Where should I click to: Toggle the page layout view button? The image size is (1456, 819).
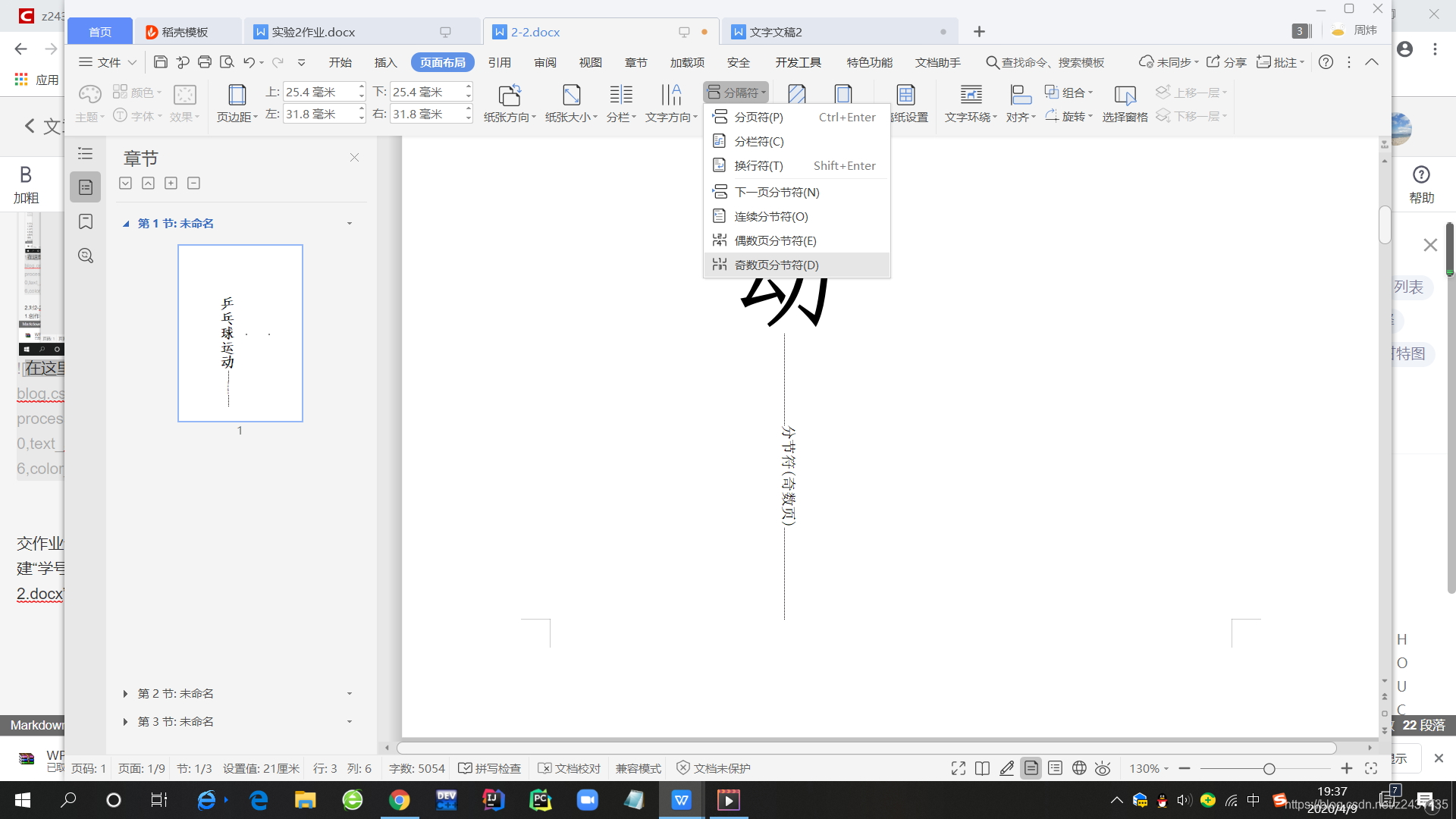pyautogui.click(x=1031, y=768)
